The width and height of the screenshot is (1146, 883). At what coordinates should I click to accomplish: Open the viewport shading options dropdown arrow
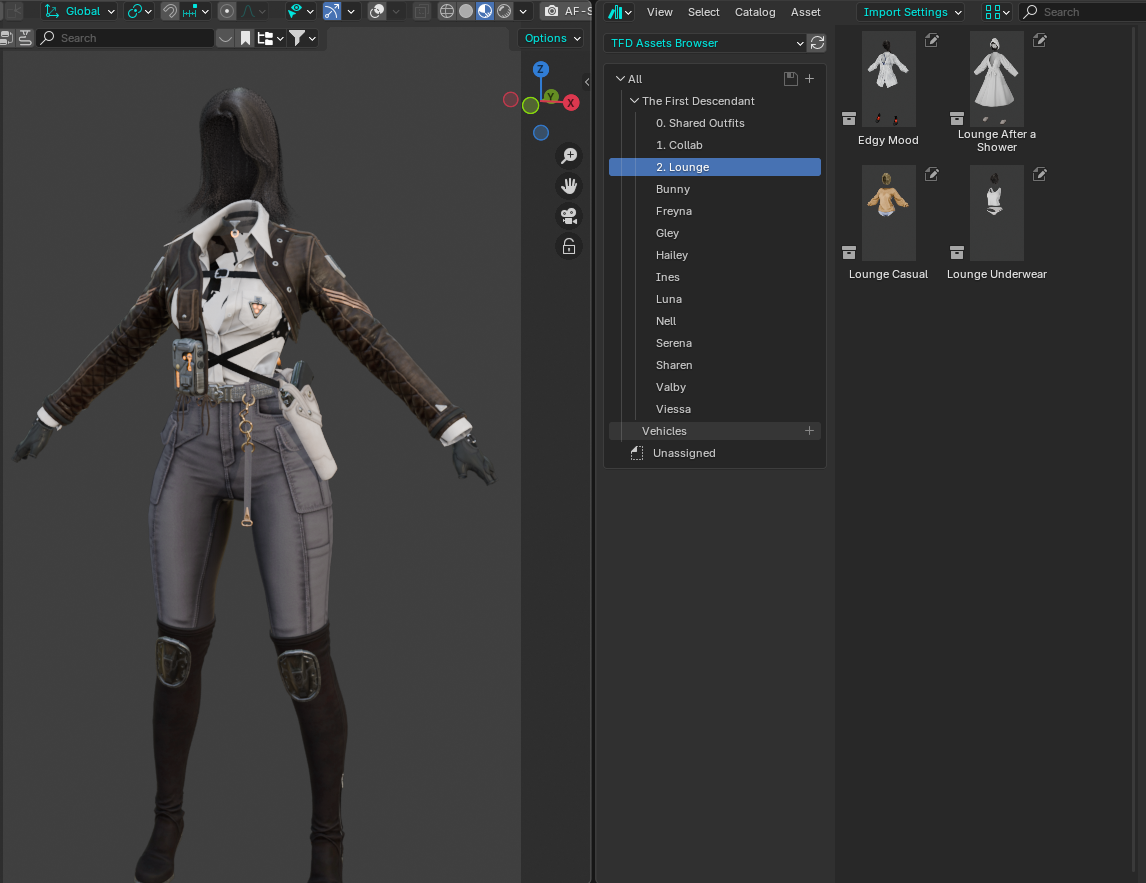click(x=523, y=11)
